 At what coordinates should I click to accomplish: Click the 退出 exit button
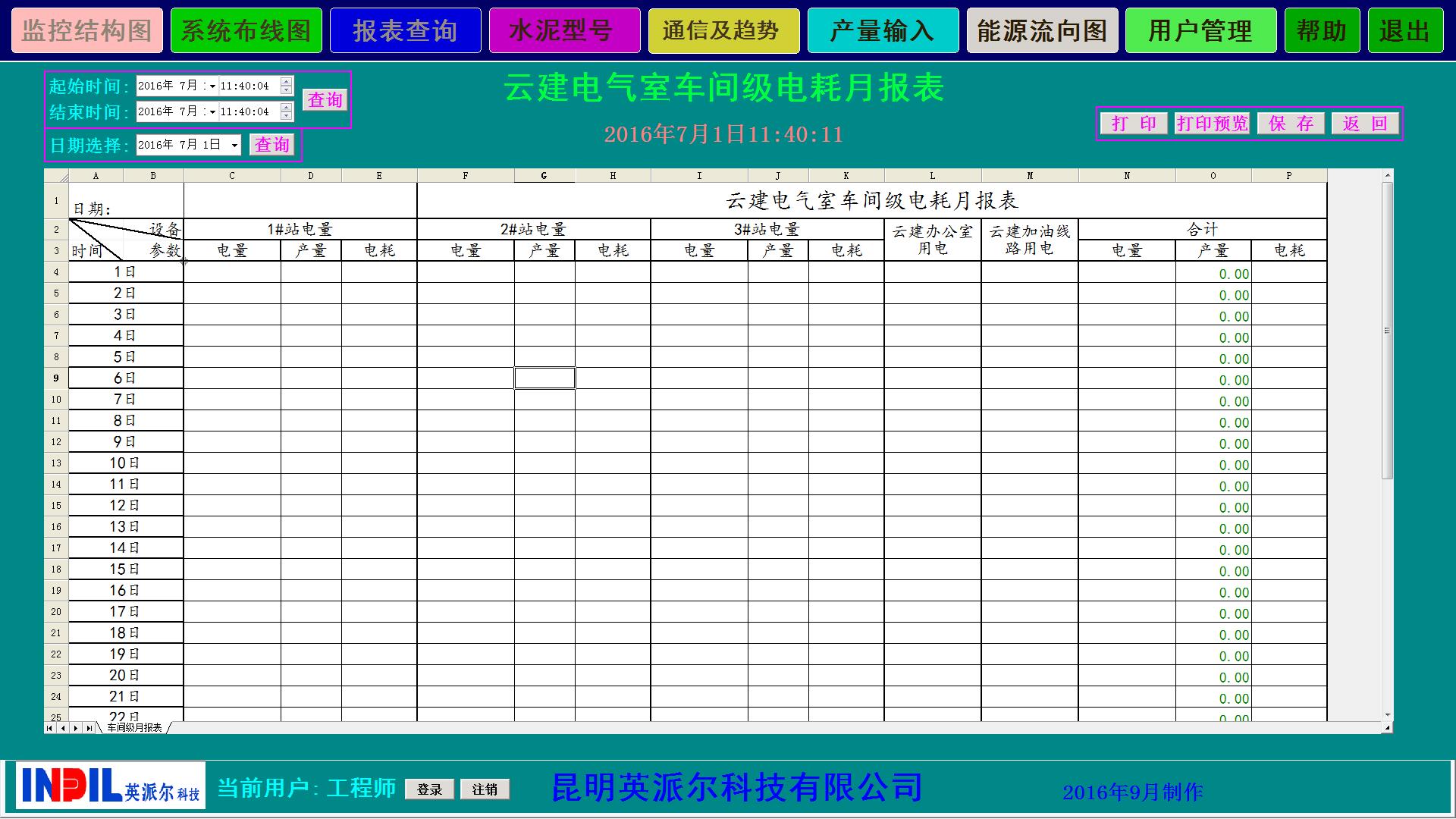[x=1404, y=31]
